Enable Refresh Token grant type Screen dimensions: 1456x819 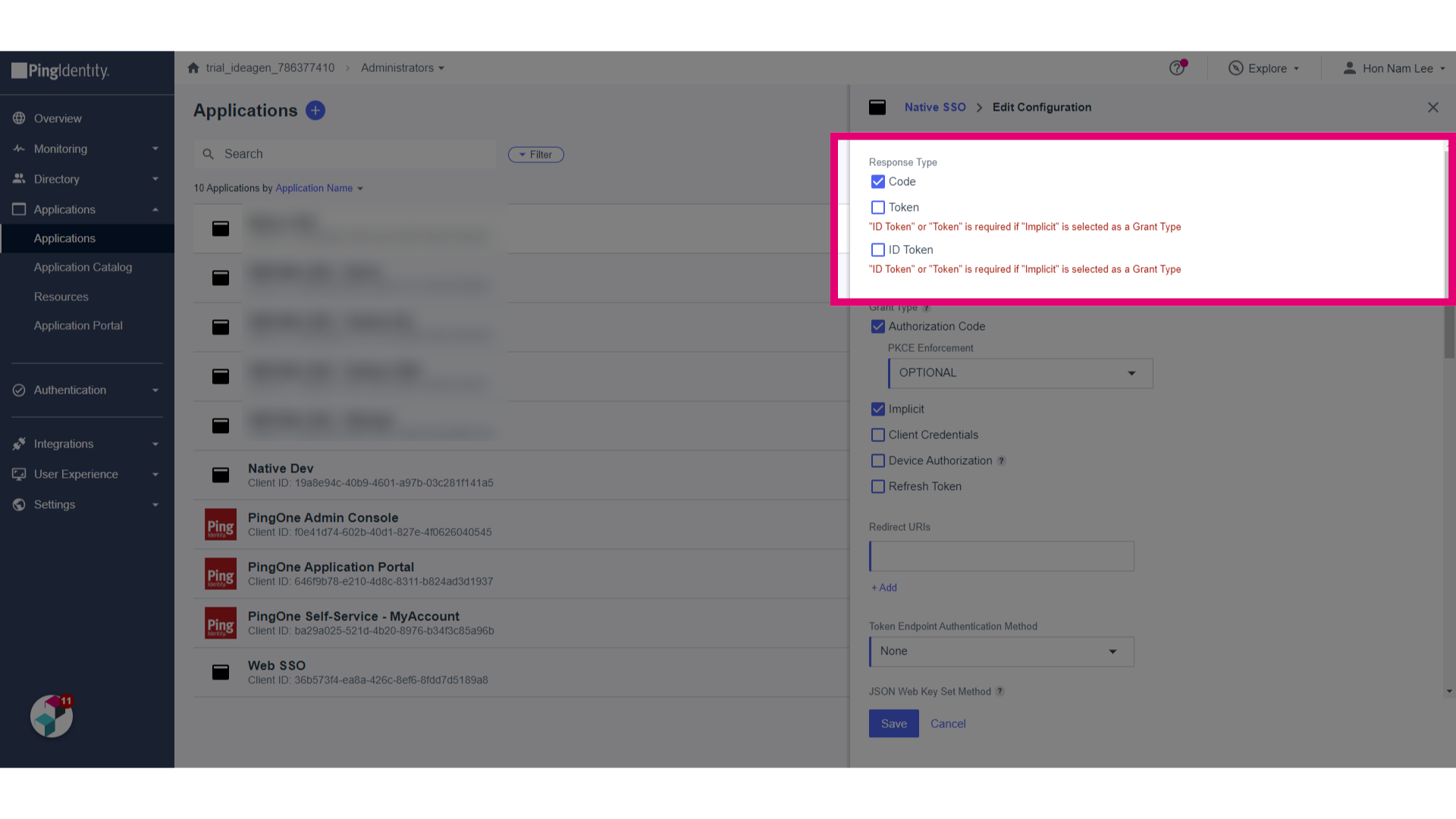click(878, 487)
